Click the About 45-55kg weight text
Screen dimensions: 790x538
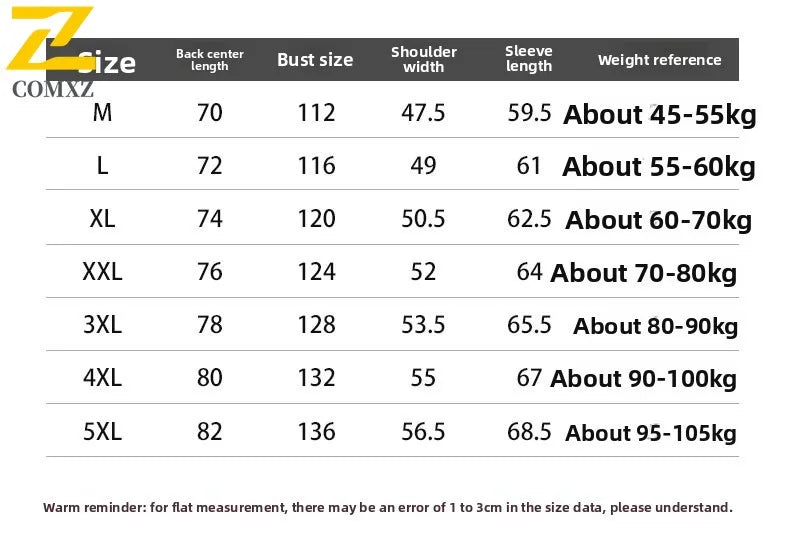tap(660, 115)
